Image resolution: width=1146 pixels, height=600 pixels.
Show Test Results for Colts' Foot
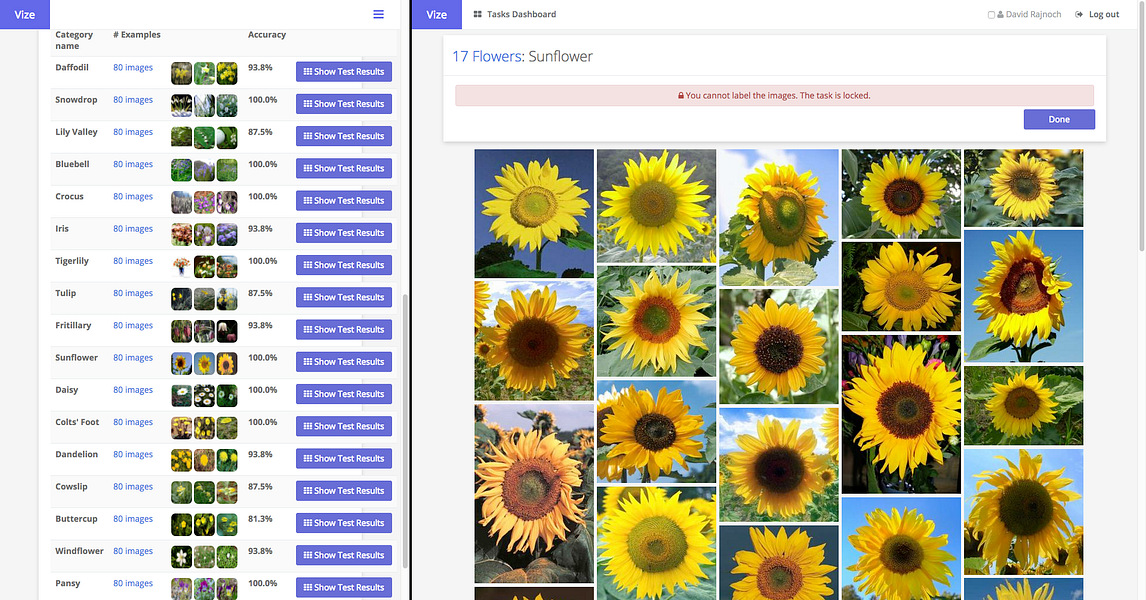point(344,426)
